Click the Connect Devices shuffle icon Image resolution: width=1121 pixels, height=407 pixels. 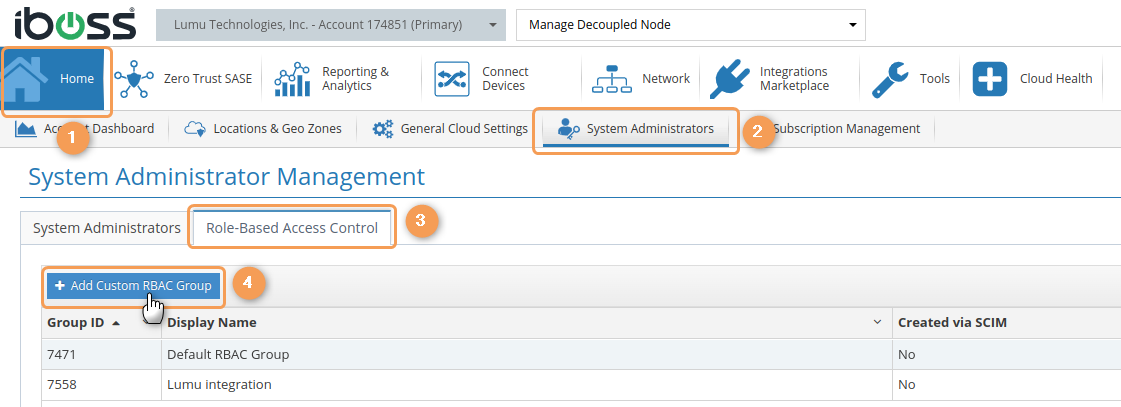[x=452, y=79]
